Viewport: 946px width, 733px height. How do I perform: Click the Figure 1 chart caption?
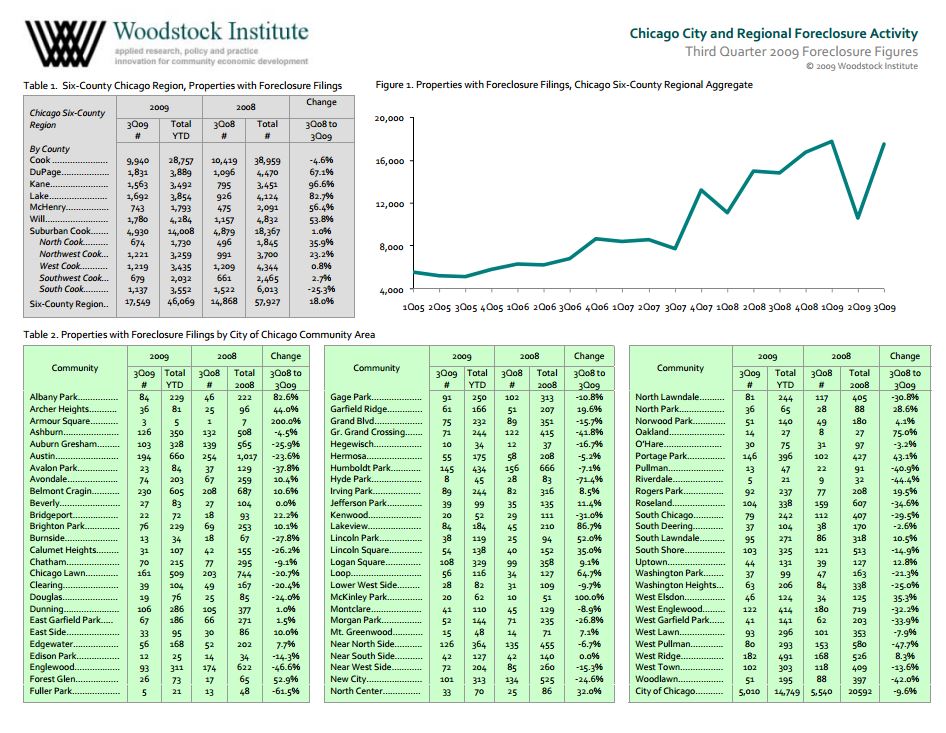pos(564,85)
